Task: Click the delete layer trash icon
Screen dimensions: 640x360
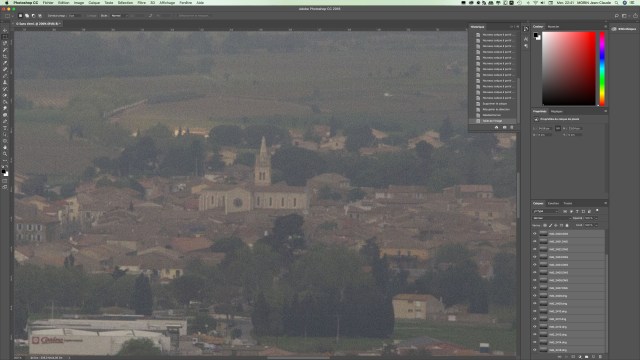Action: click(600, 357)
